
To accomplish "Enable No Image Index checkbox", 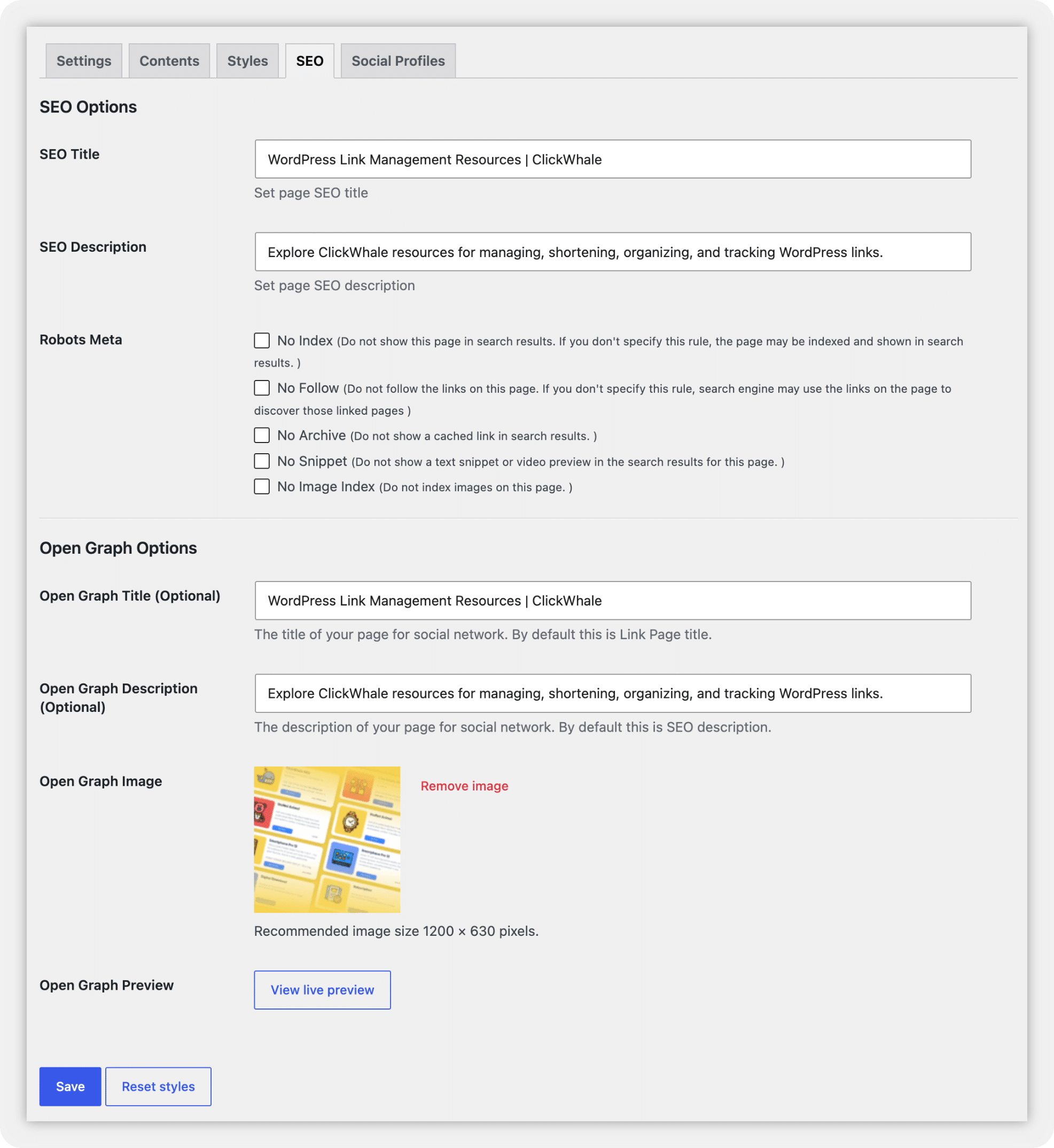I will coord(262,487).
